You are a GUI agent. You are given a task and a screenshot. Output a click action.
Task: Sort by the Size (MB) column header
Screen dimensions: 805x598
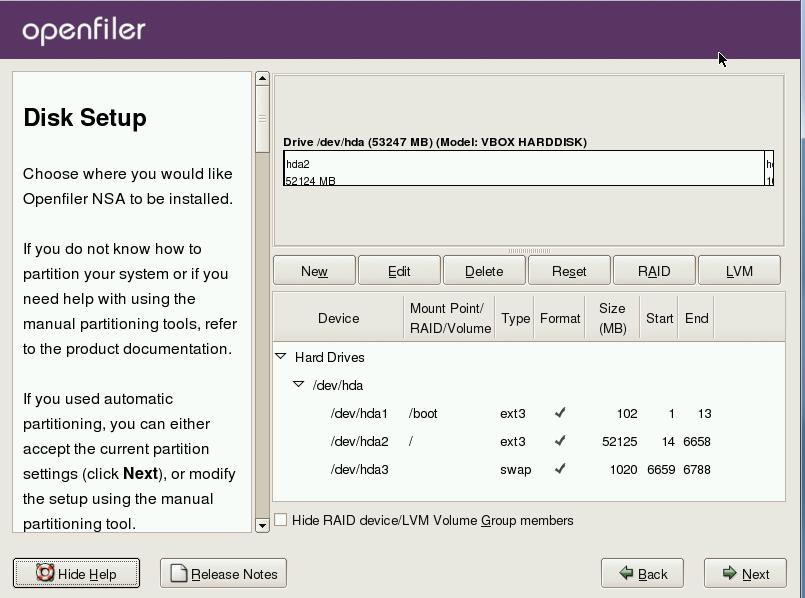[x=611, y=318]
